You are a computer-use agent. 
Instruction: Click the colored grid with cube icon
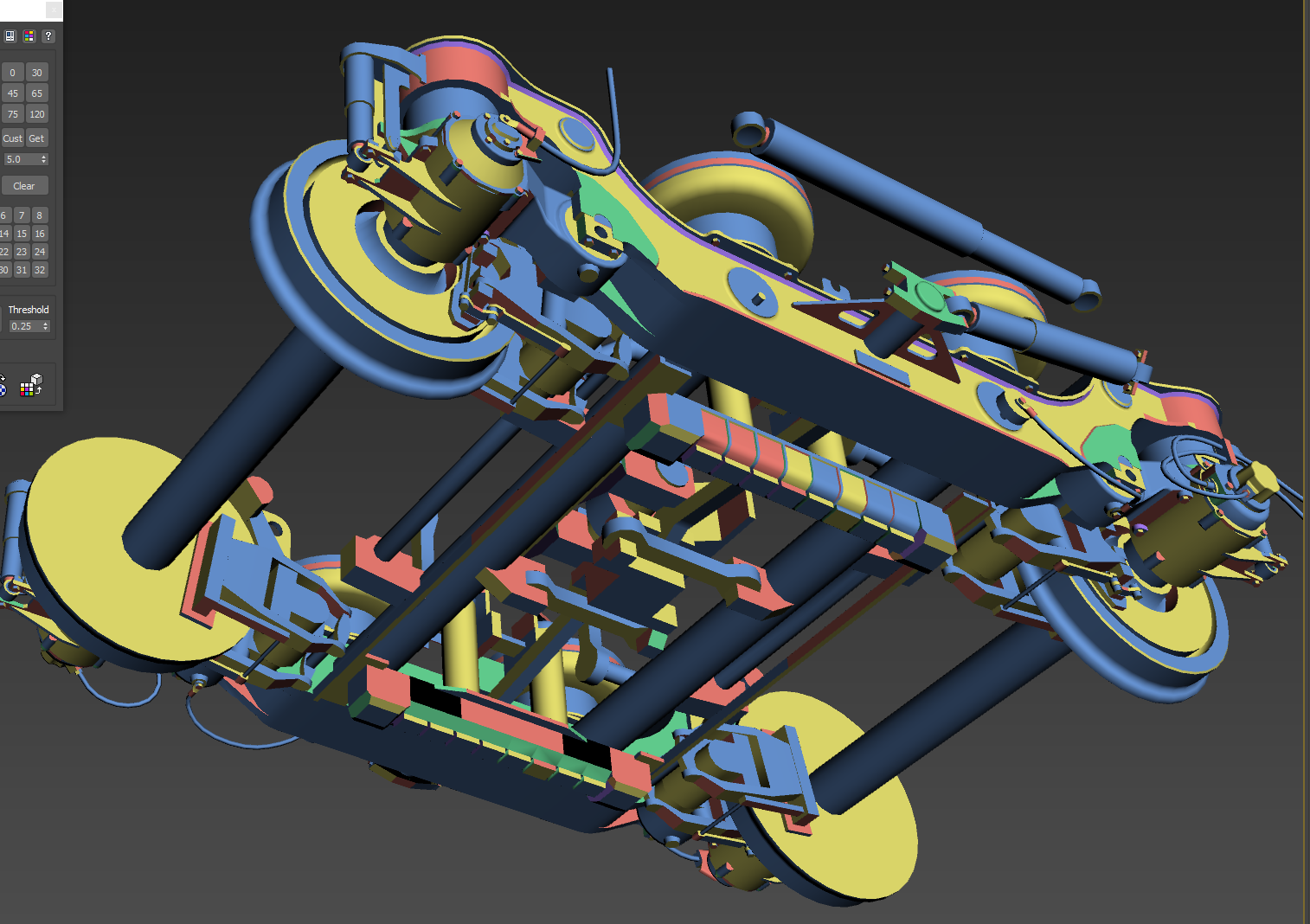point(32,385)
